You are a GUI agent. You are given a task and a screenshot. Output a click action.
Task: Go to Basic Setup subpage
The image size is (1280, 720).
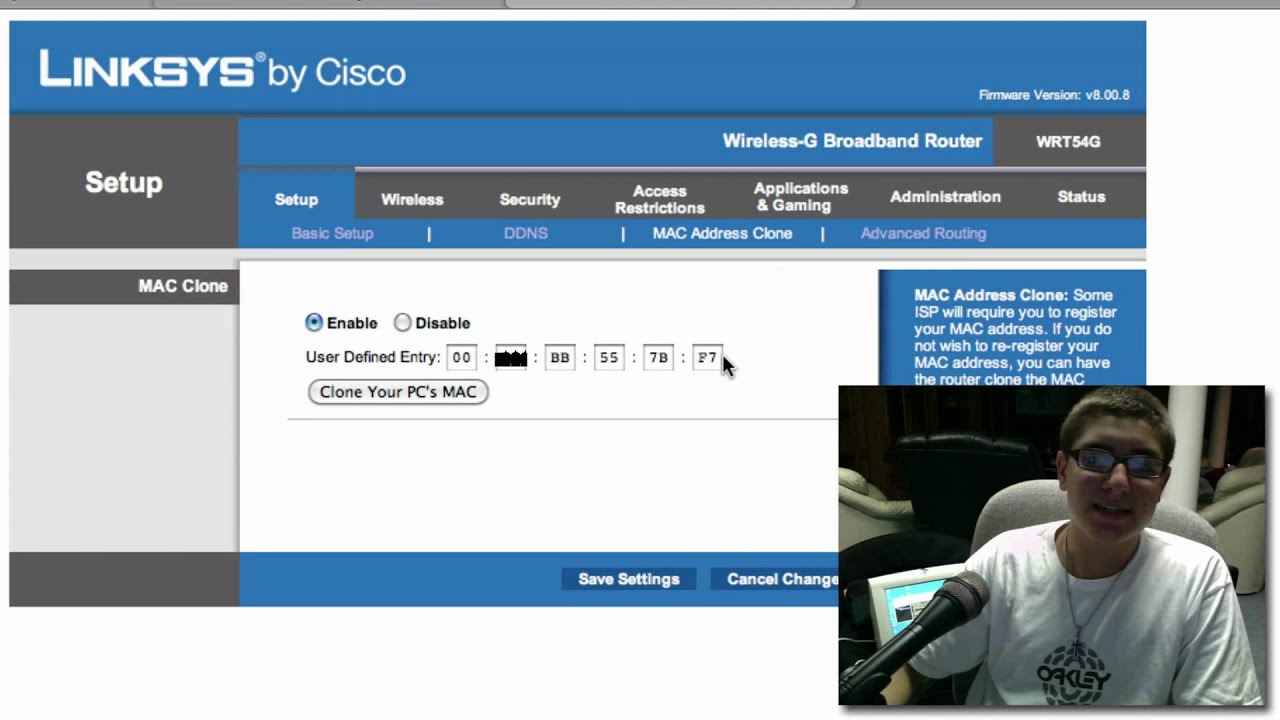coord(332,233)
